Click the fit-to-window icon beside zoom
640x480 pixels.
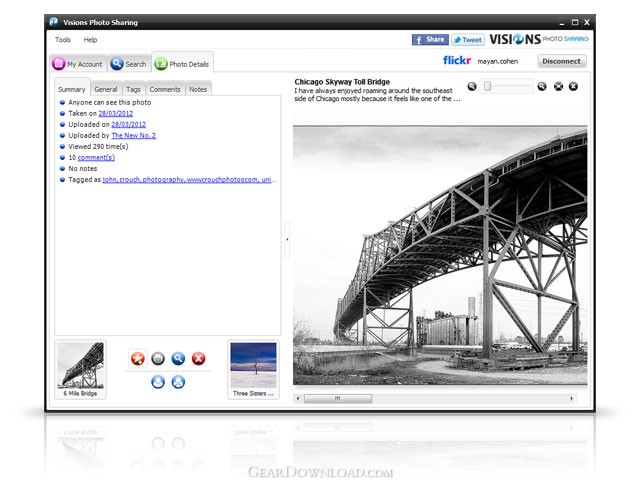tap(558, 86)
